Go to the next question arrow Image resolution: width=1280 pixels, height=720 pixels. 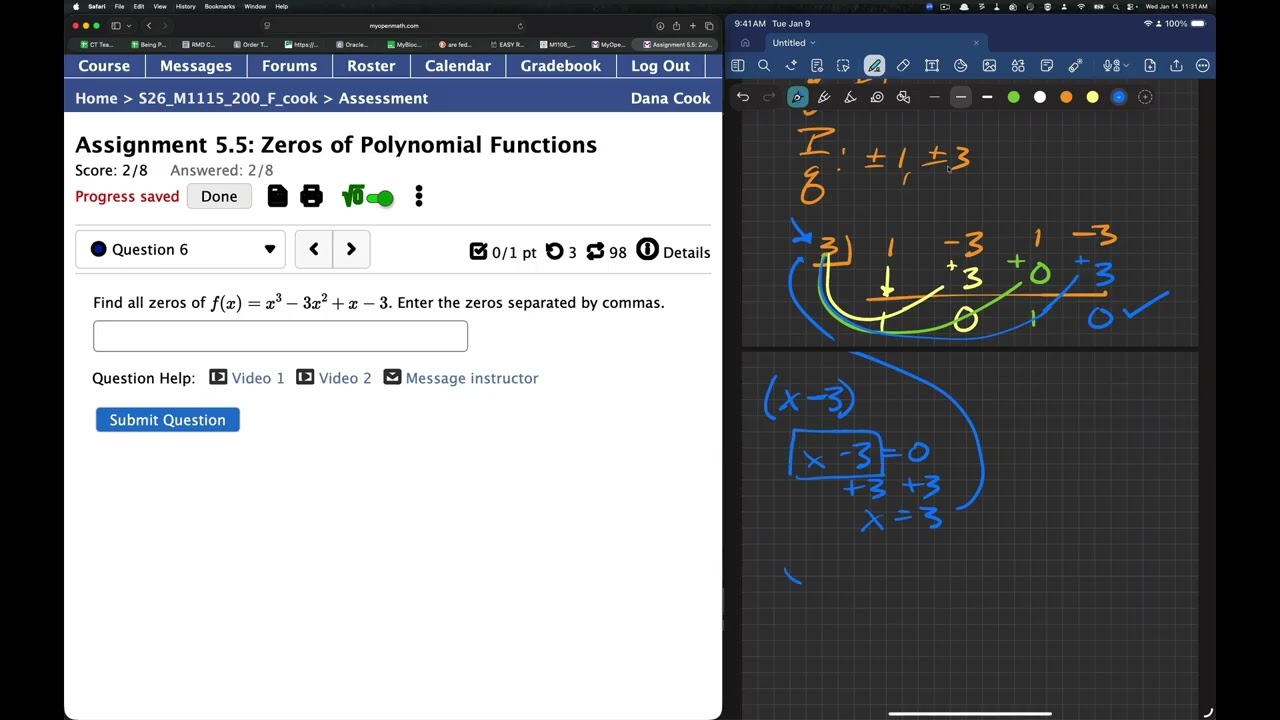click(351, 250)
